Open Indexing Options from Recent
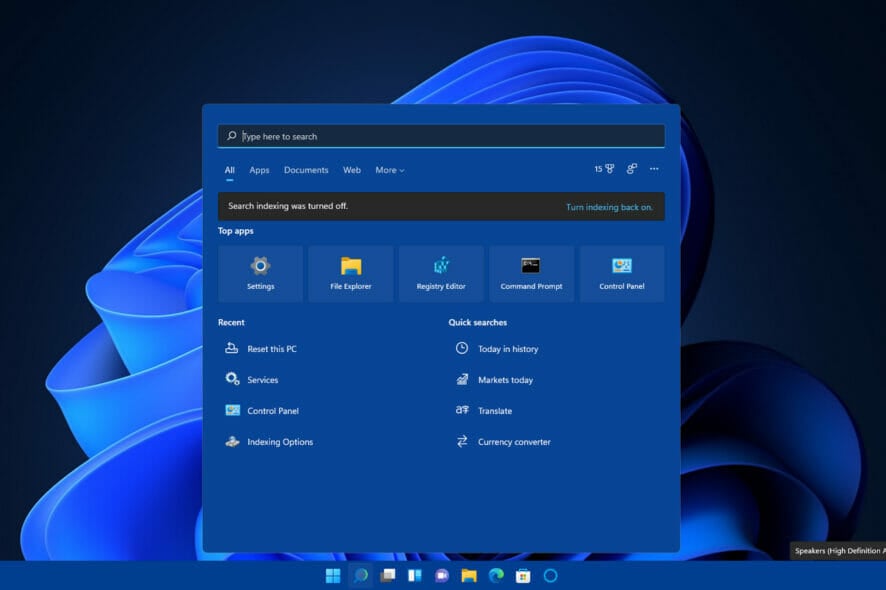 pos(281,441)
